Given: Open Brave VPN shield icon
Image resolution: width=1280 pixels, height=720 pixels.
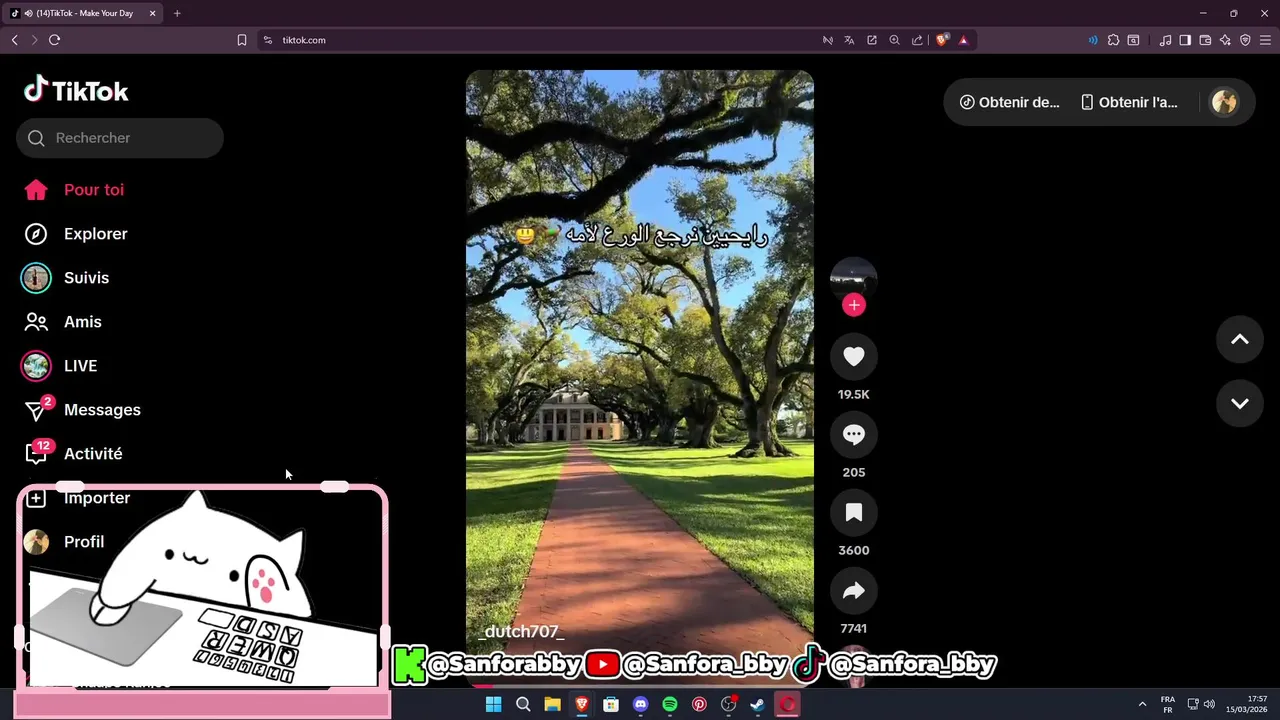Looking at the screenshot, I should (1245, 40).
